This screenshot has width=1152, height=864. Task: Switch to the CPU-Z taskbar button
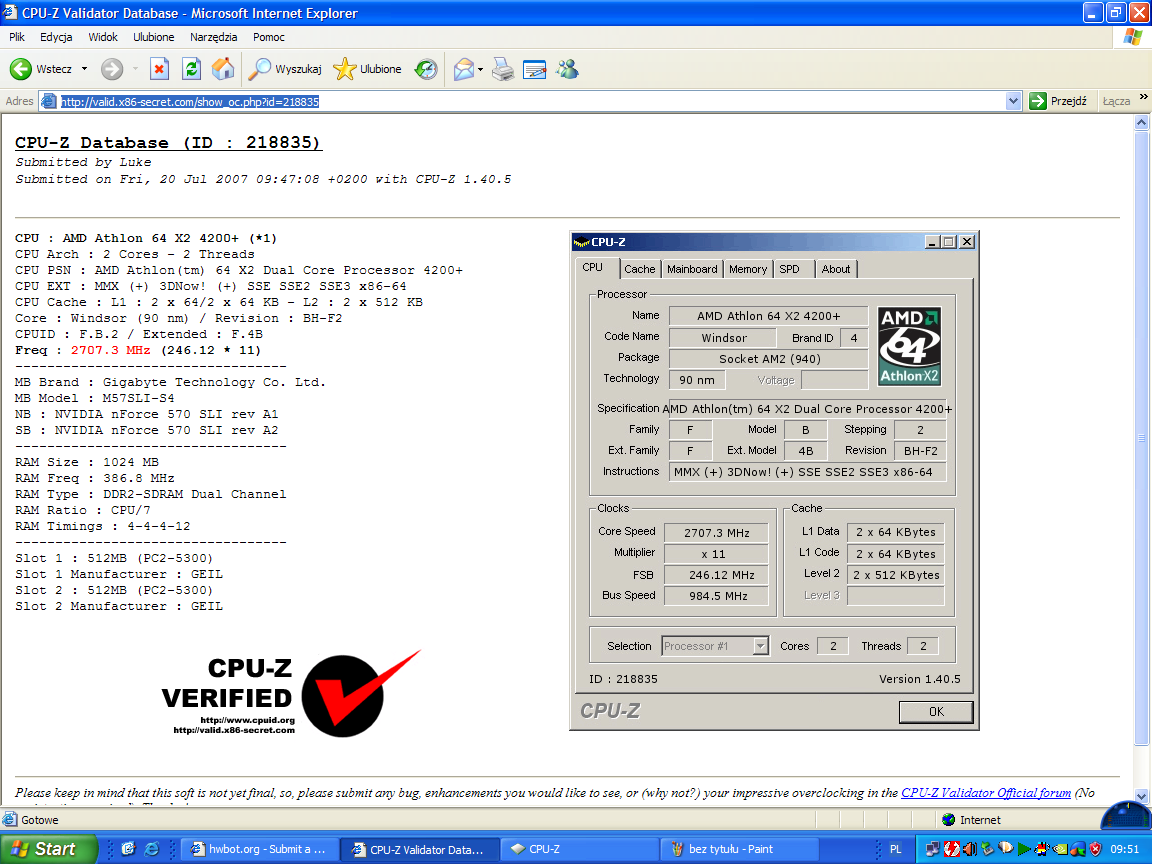coord(578,849)
